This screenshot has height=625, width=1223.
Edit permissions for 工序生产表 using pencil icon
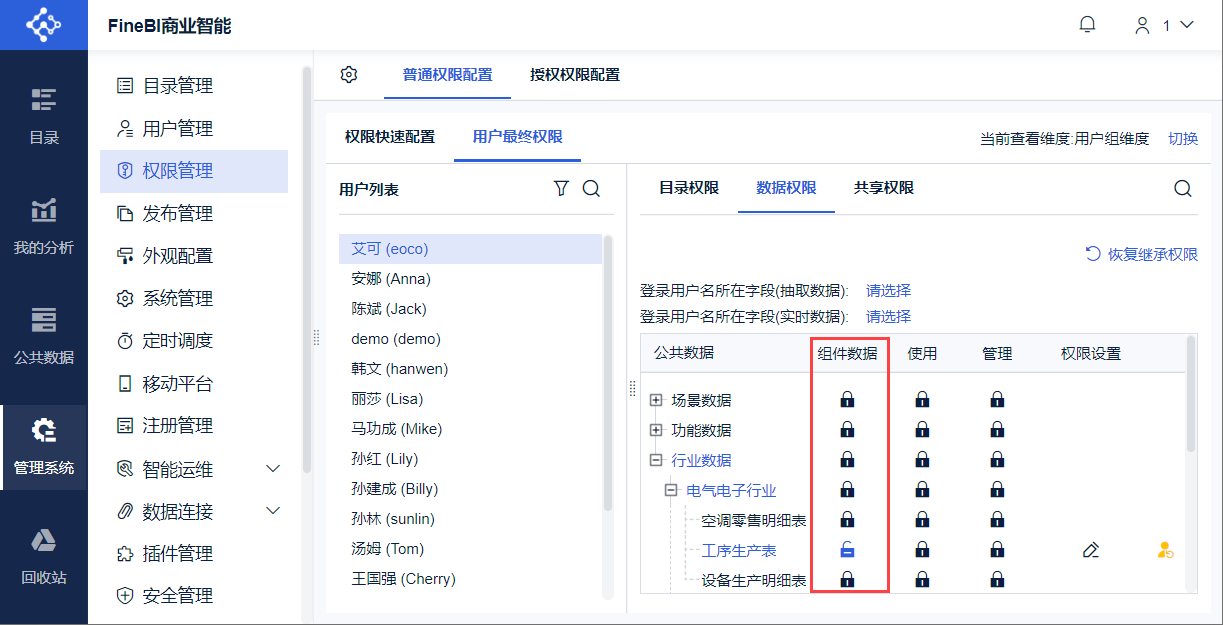pyautogui.click(x=1090, y=549)
